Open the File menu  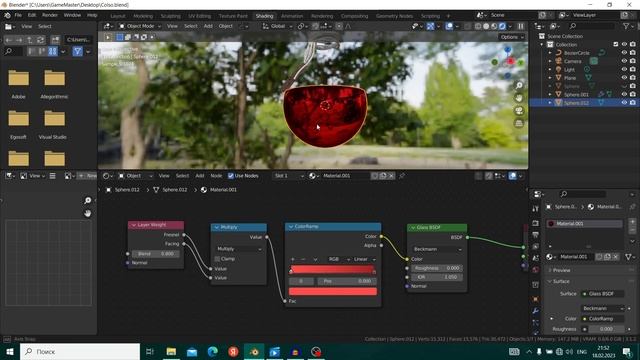click(18, 15)
